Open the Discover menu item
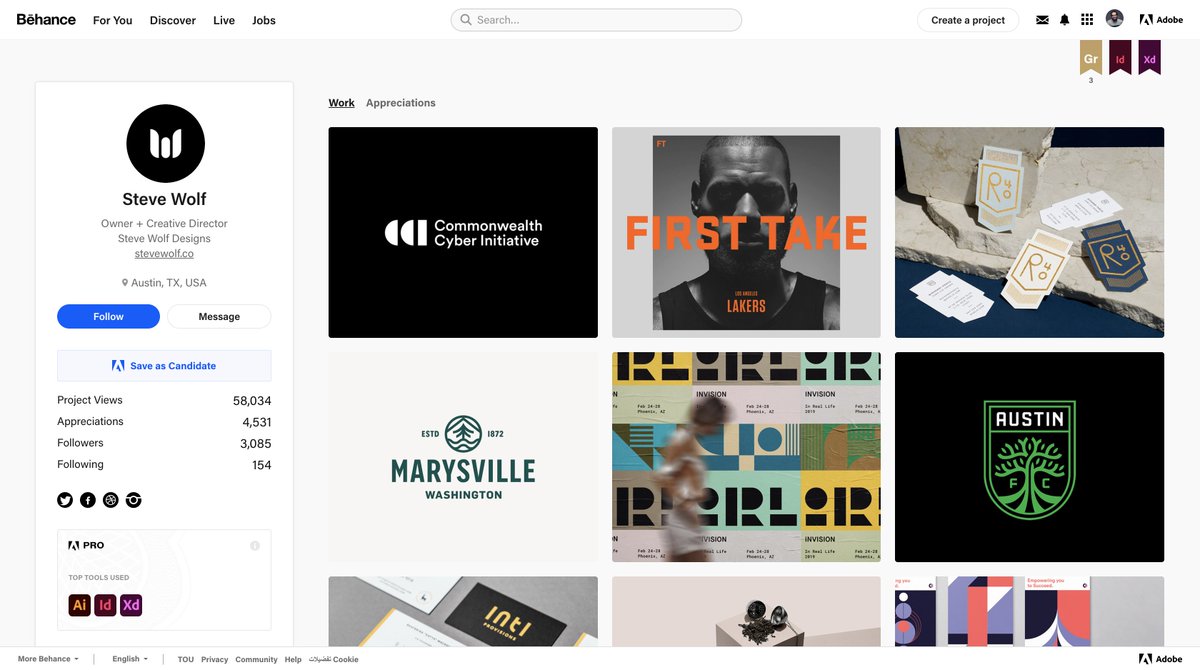 tap(173, 20)
